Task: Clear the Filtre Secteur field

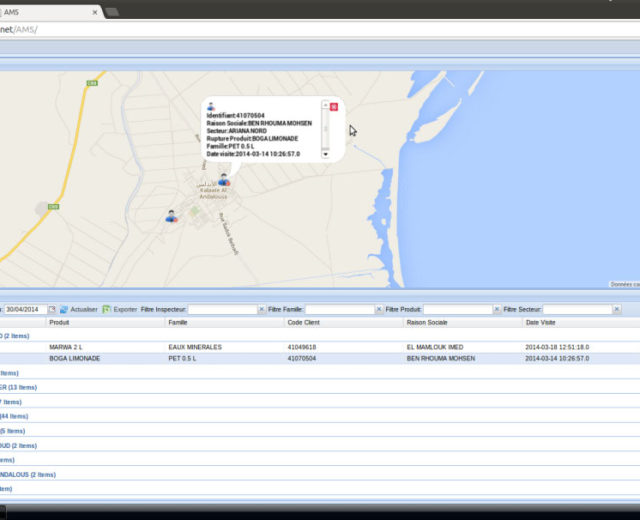Action: click(617, 310)
